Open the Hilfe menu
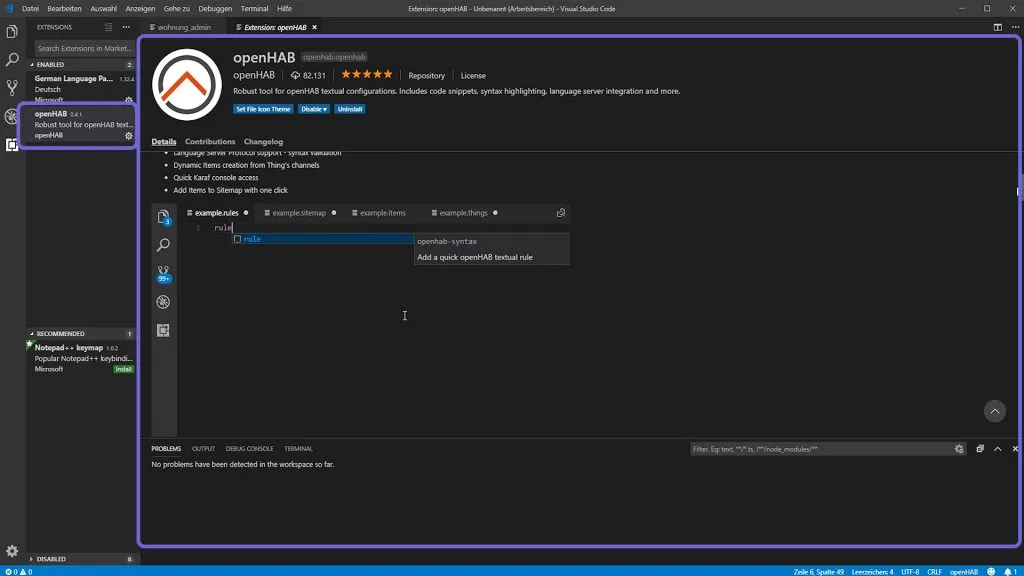Image resolution: width=1024 pixels, height=576 pixels. point(284,8)
